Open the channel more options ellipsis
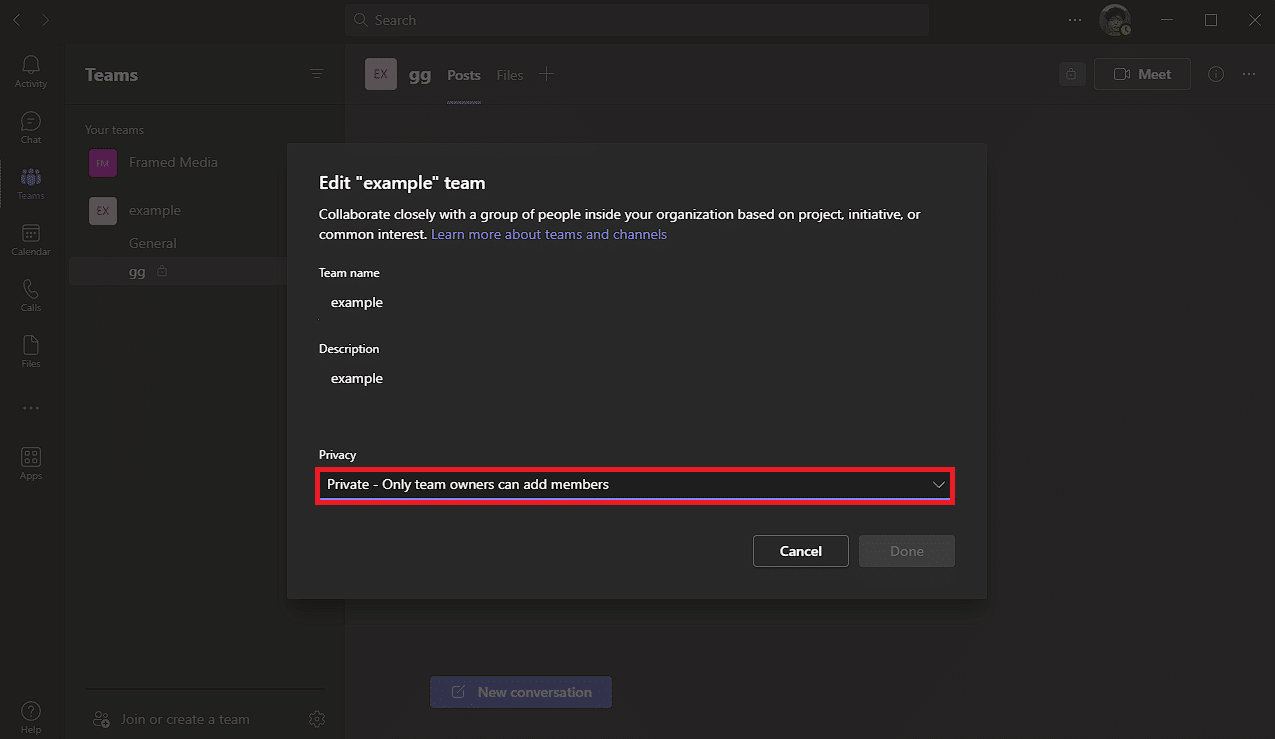The image size is (1275, 739). [x=1249, y=74]
